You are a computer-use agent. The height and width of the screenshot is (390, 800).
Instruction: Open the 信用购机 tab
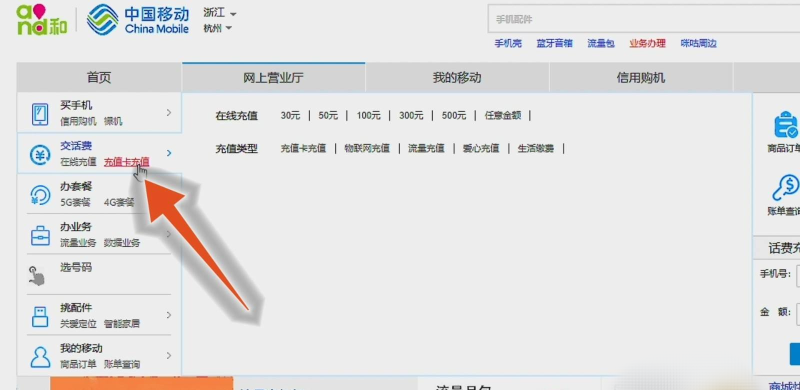click(x=641, y=78)
